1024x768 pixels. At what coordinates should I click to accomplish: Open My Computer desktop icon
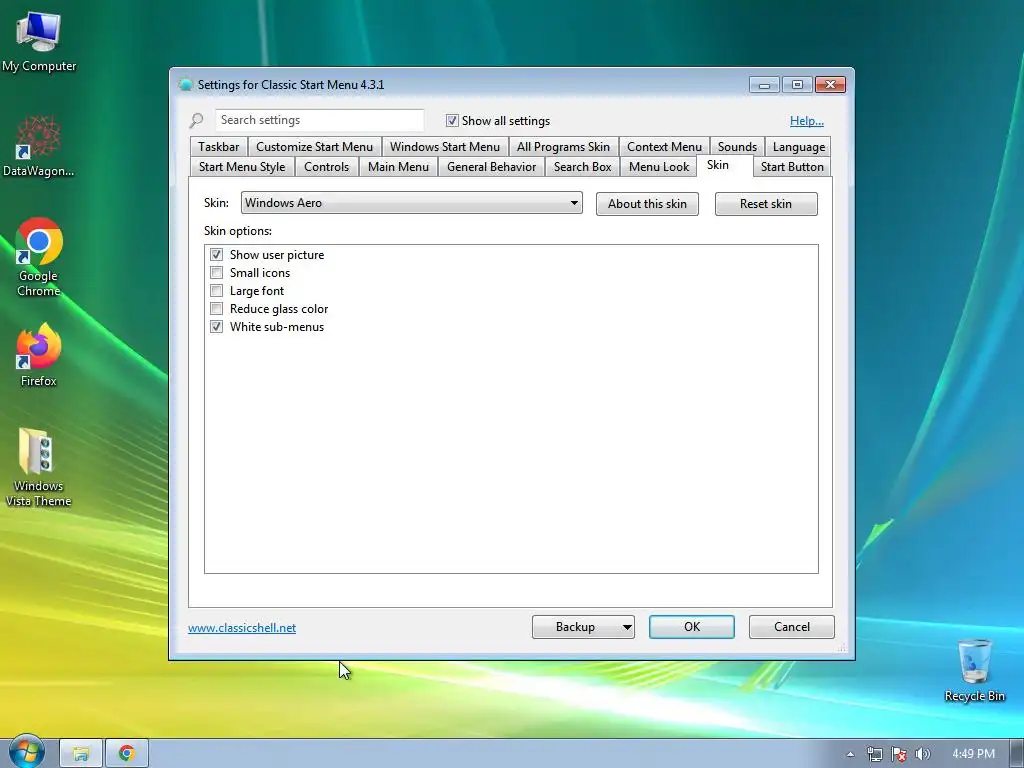pyautogui.click(x=39, y=42)
